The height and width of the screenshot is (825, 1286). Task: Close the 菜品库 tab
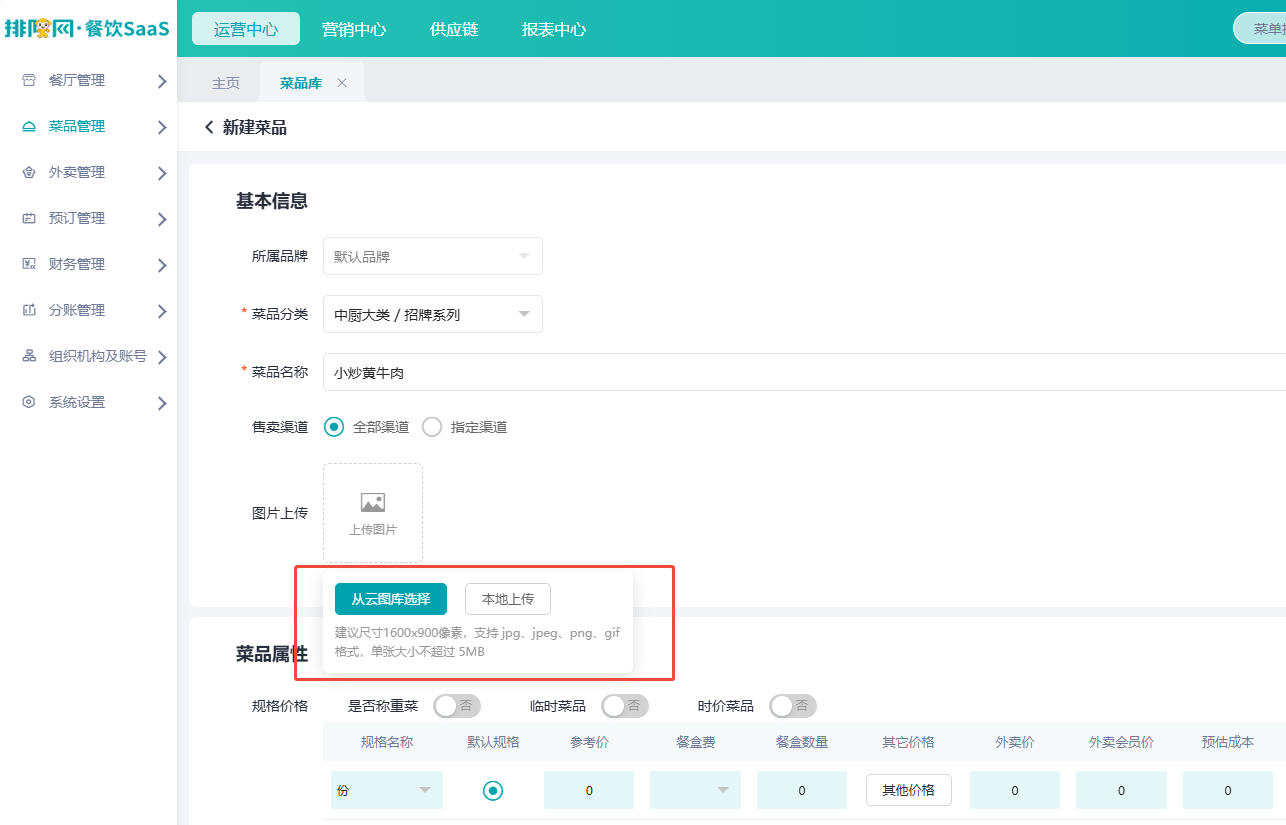[x=342, y=83]
